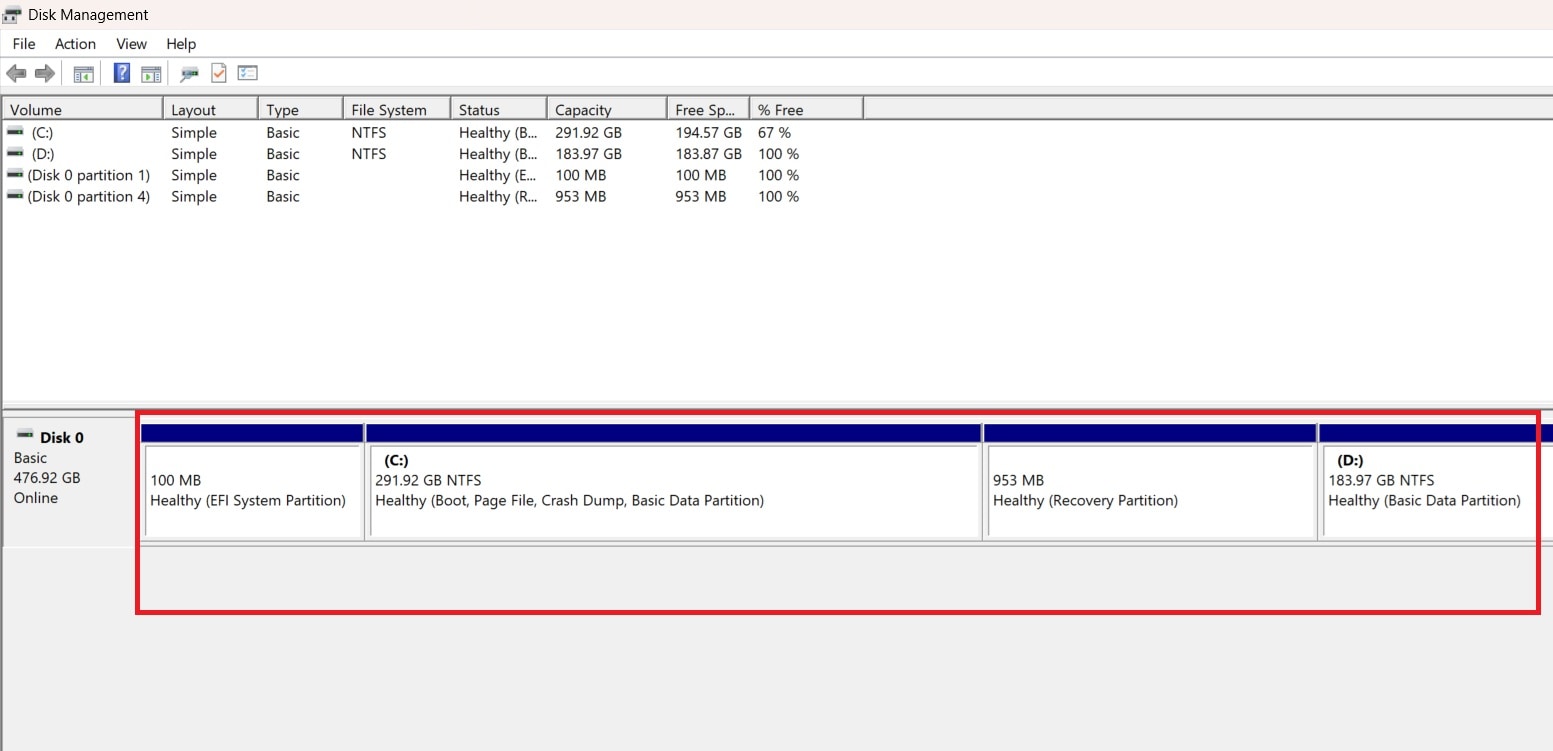
Task: Click the blue checklist toolbar icon
Action: pos(246,72)
